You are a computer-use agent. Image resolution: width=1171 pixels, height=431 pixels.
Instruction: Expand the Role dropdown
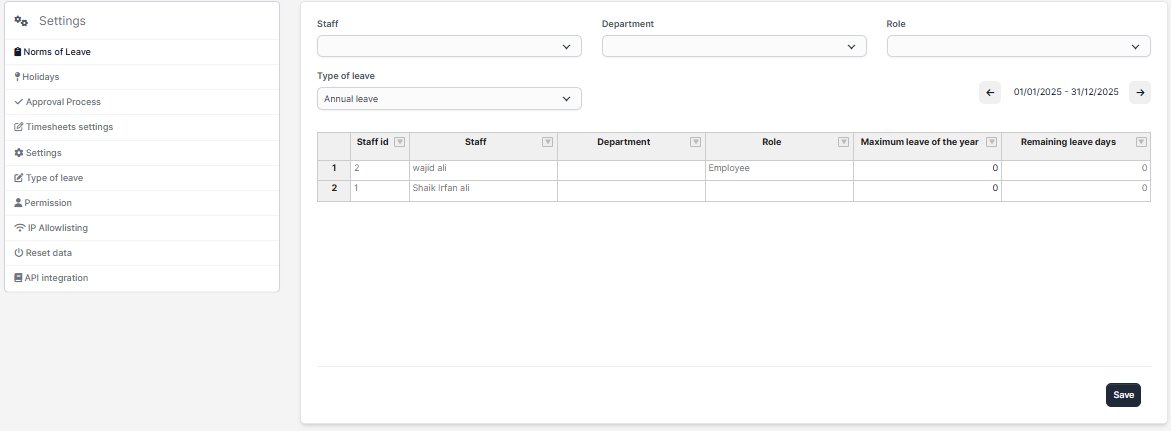click(1018, 46)
